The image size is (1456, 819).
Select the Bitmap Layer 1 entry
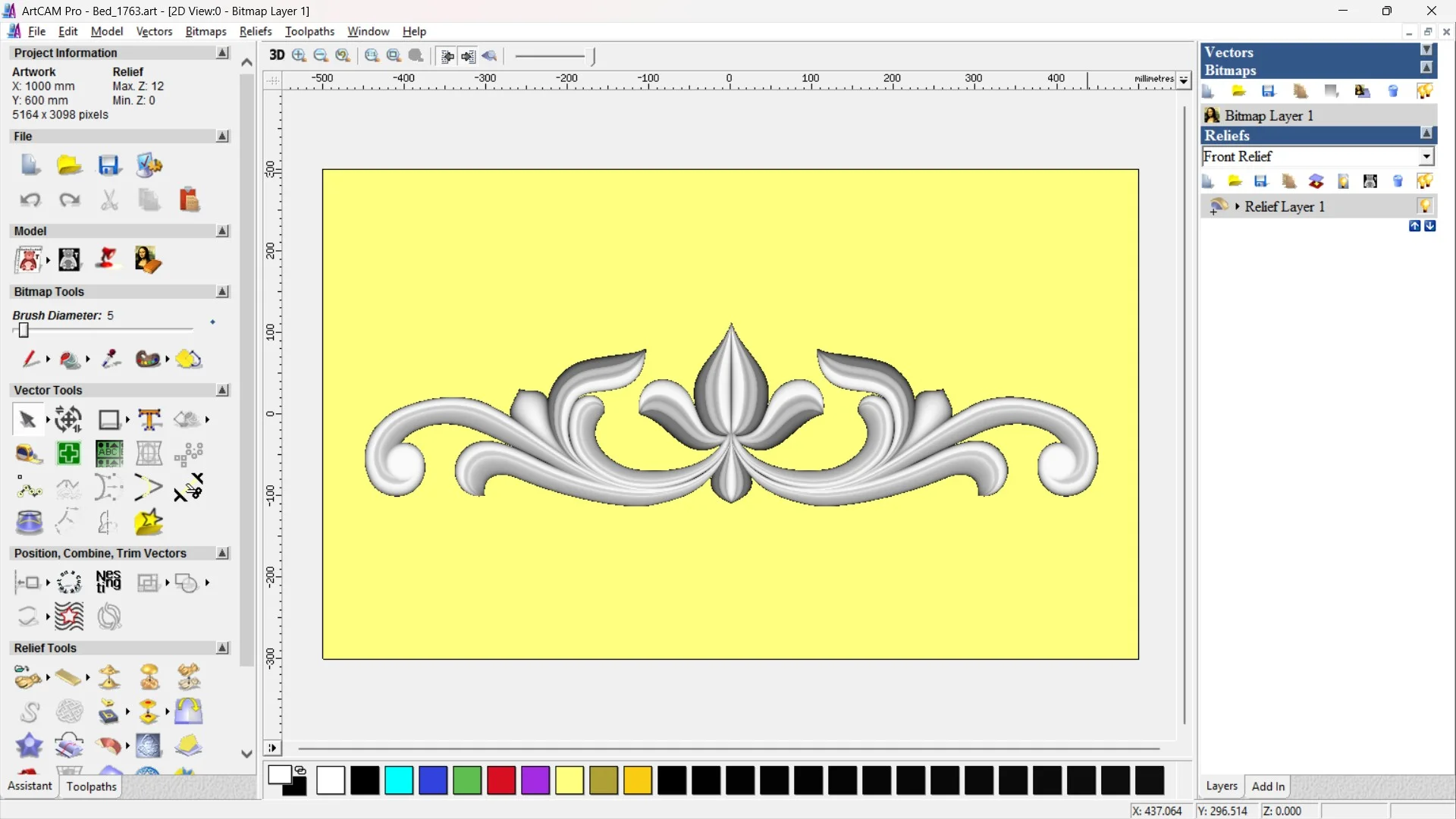click(x=1269, y=115)
